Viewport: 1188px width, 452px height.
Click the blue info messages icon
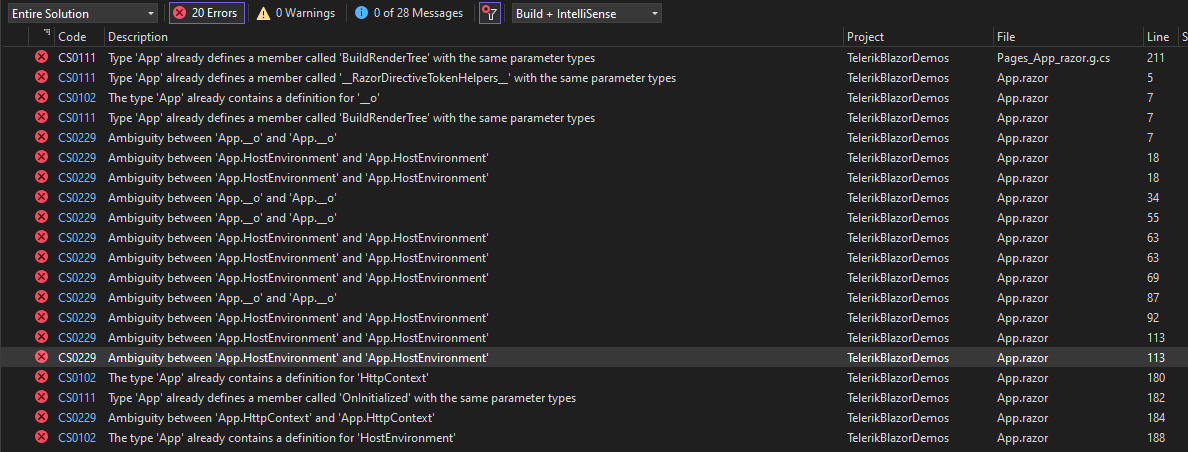click(x=359, y=13)
